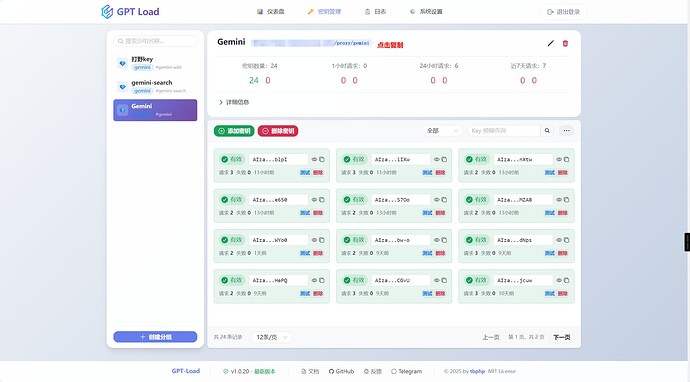The height and width of the screenshot is (382, 690).
Task: Edit the Gemini group with pencil icon
Action: click(551, 43)
